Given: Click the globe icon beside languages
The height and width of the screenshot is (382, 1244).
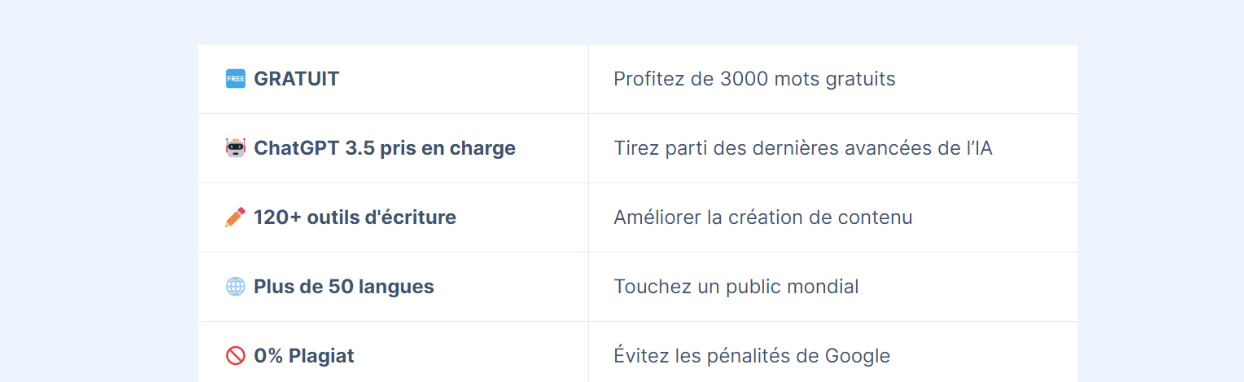Looking at the screenshot, I should coord(235,286).
